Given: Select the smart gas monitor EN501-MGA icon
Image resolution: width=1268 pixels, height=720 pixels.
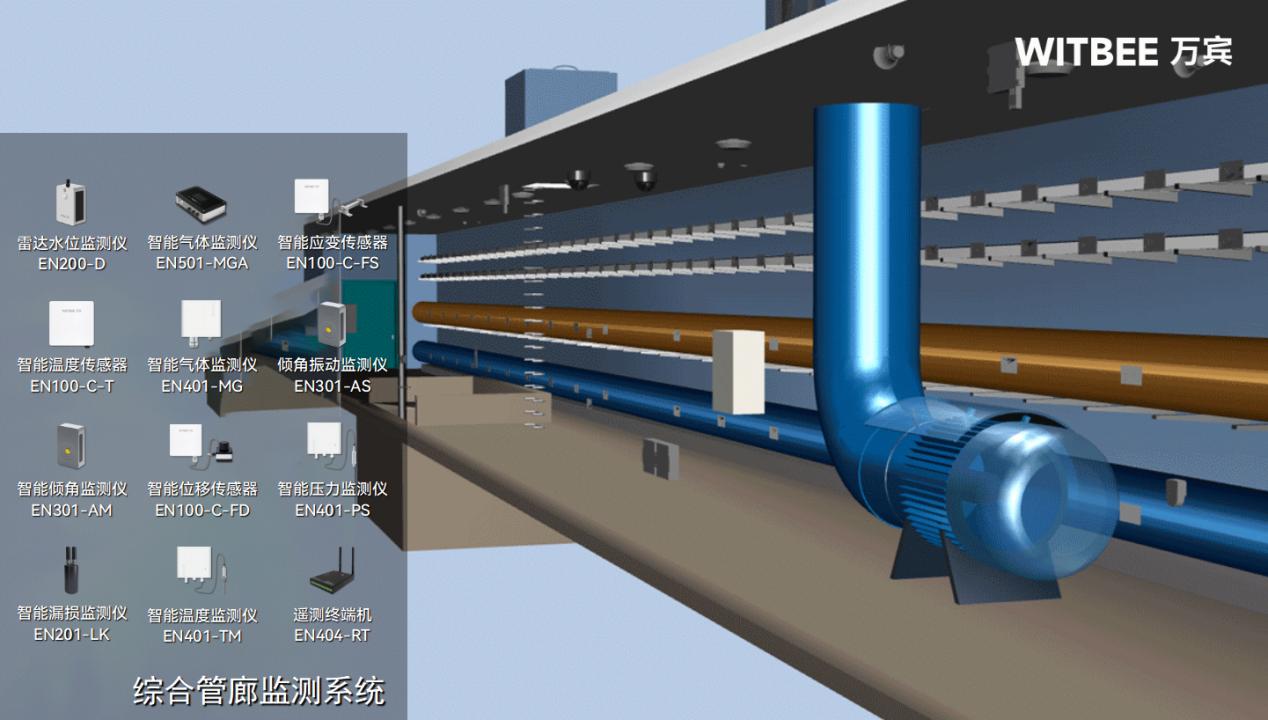Looking at the screenshot, I should pos(201,203).
